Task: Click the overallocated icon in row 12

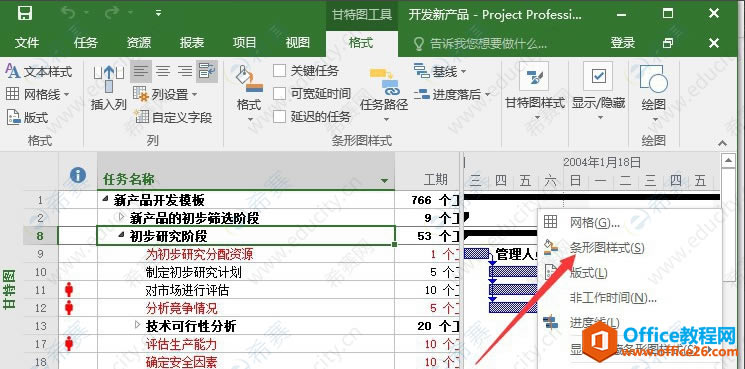Action: 69,307
